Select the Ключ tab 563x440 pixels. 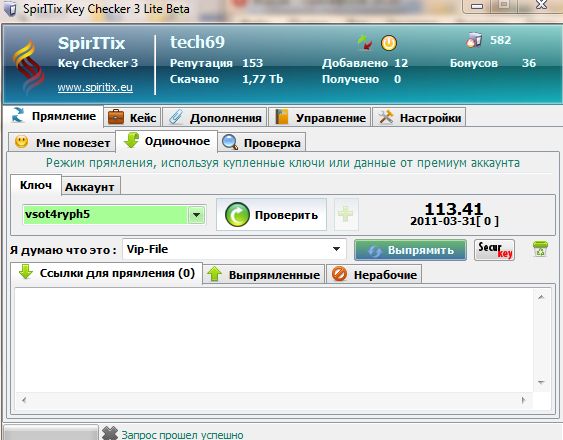point(36,185)
